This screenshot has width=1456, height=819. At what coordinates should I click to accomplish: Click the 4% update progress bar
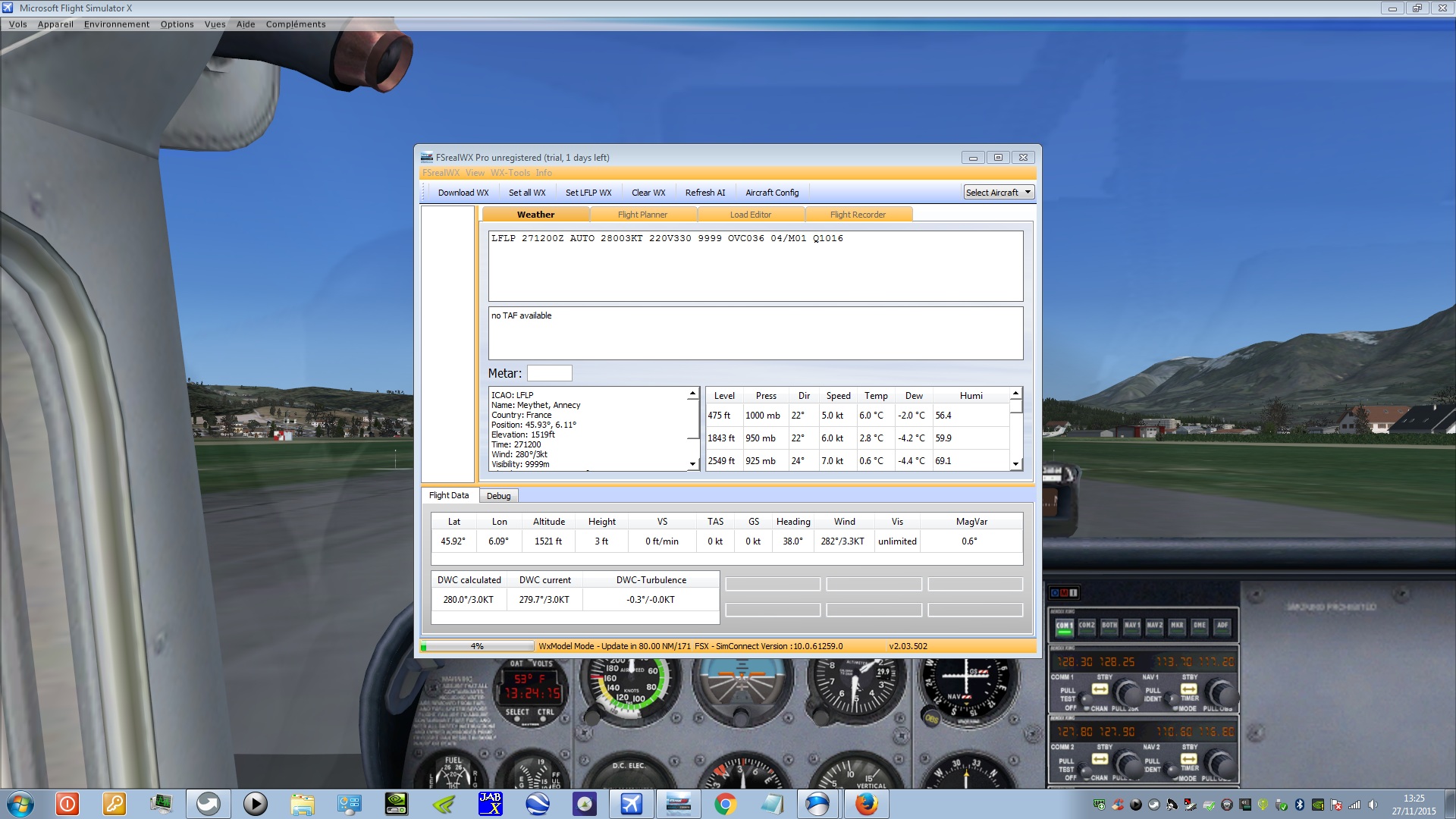[477, 646]
